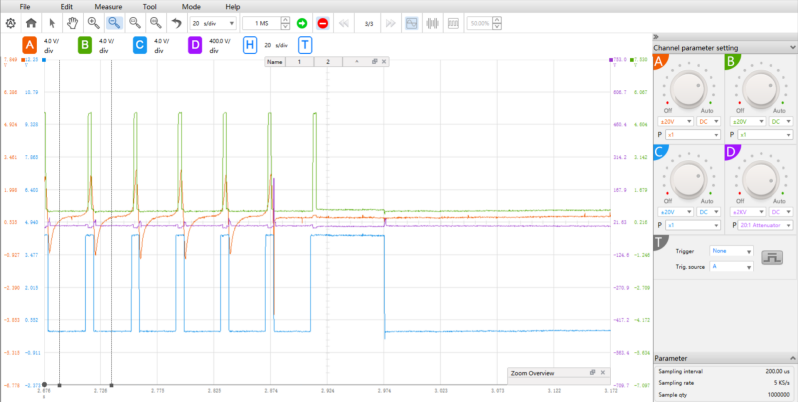Click the H horizontal timebase button
The width and height of the screenshot is (798, 402).
pos(249,45)
